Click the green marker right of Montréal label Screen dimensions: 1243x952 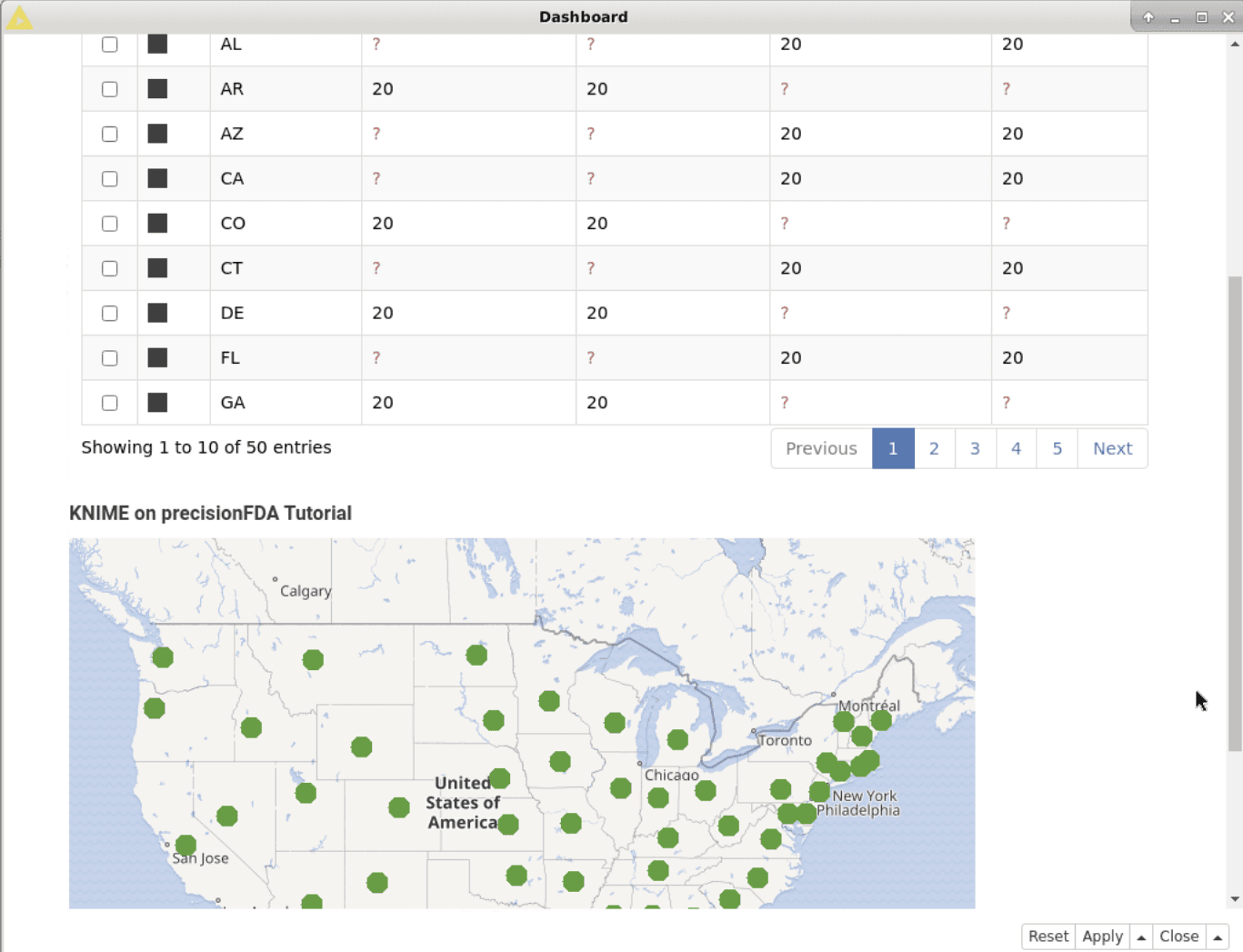point(881,720)
